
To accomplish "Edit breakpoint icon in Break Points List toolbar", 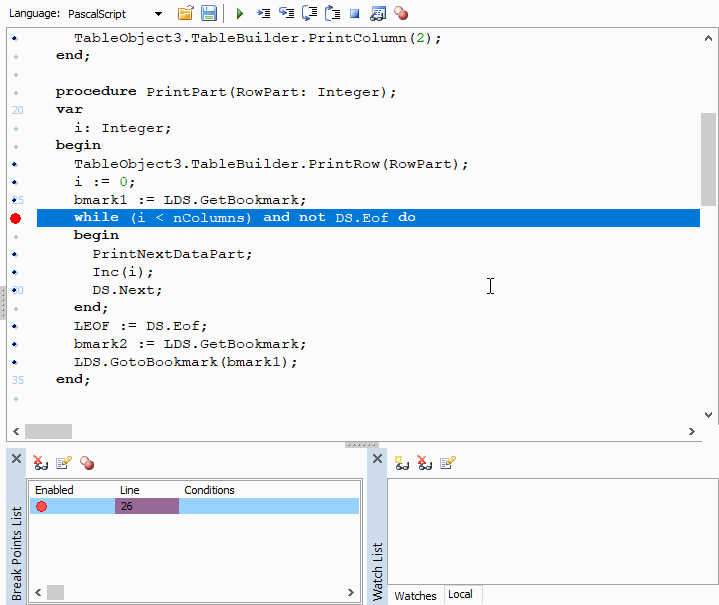I will (x=64, y=463).
